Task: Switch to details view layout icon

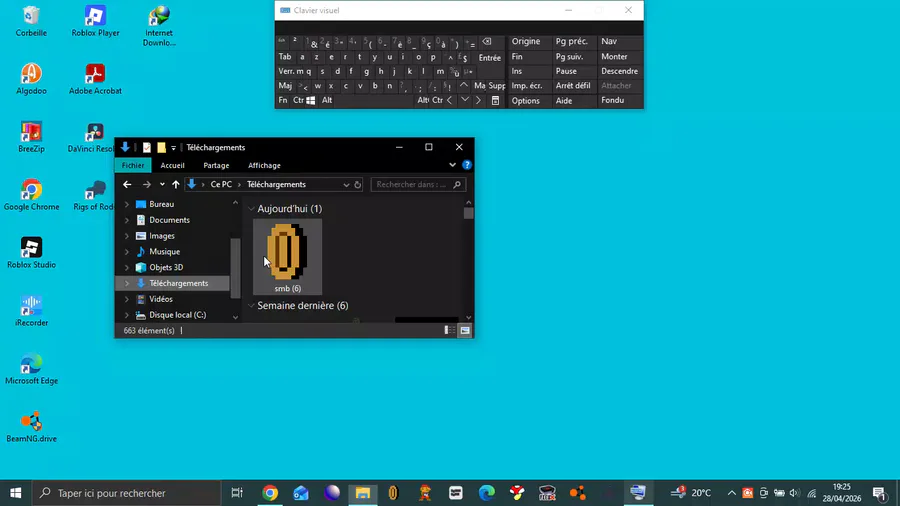Action: [449, 330]
